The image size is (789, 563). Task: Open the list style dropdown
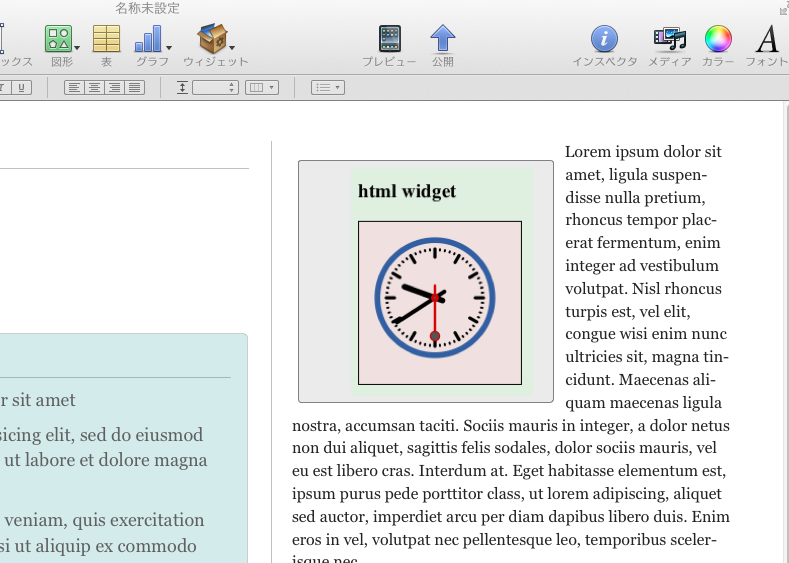coord(328,88)
